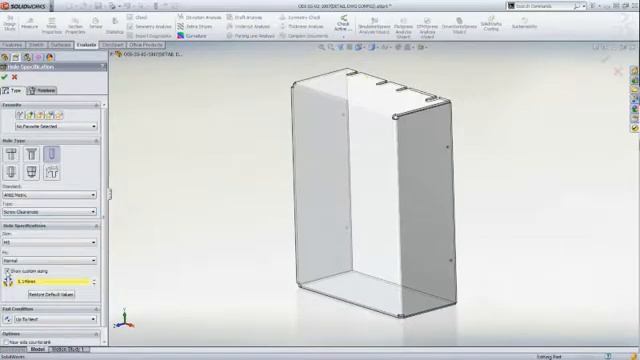This screenshot has width=640, height=360.
Task: Click the Apply Defaults favorite icon
Action: [20, 116]
